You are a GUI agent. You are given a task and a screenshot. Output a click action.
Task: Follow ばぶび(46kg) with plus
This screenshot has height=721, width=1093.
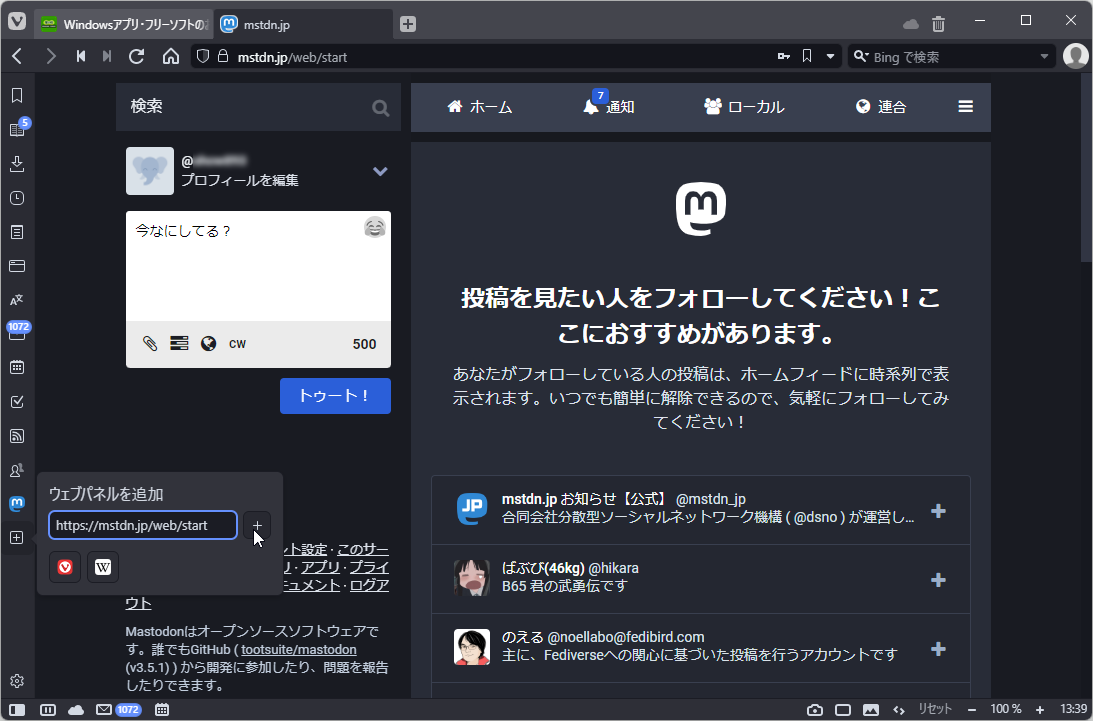[x=938, y=580]
